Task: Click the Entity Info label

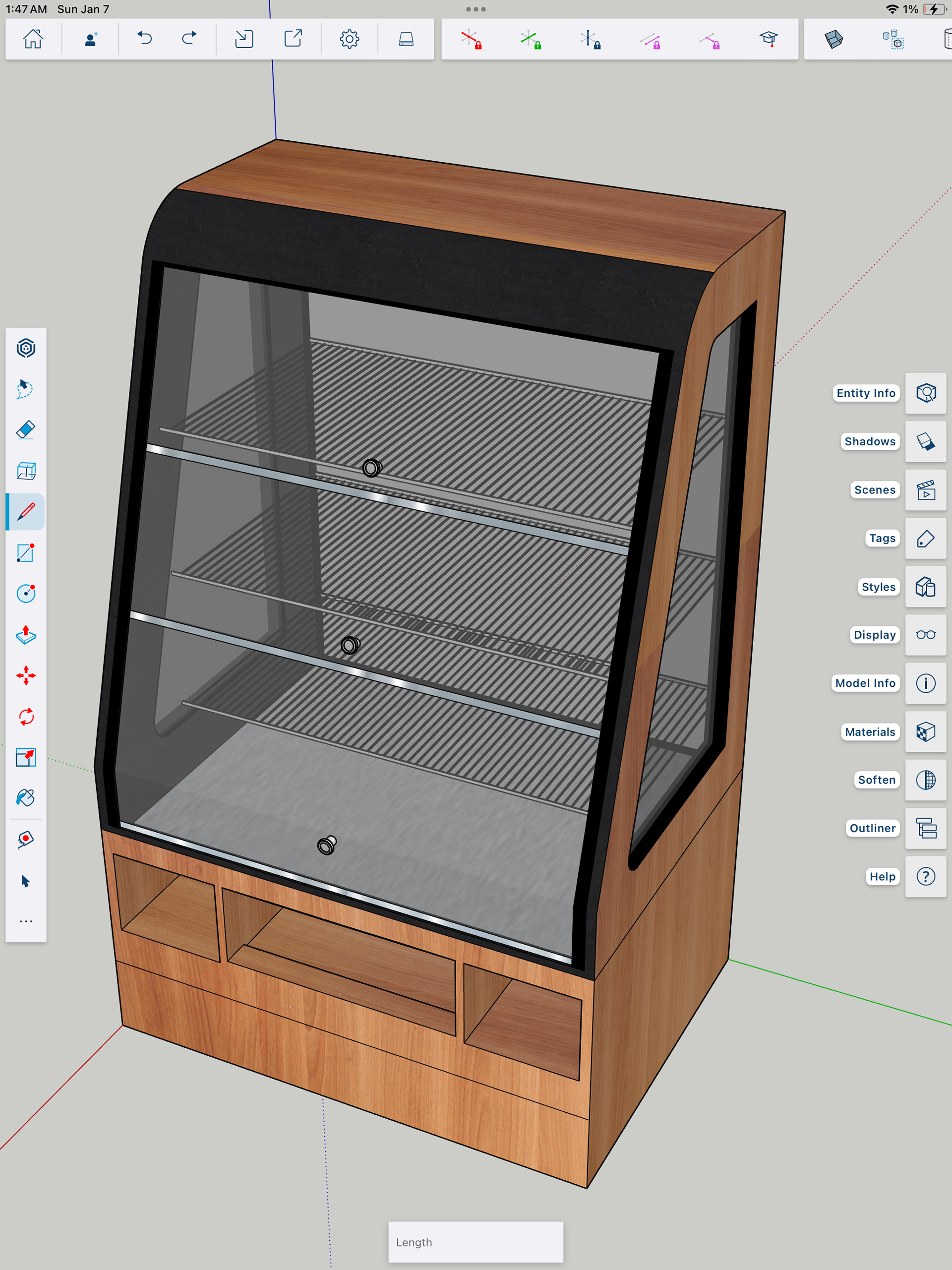Action: (865, 393)
